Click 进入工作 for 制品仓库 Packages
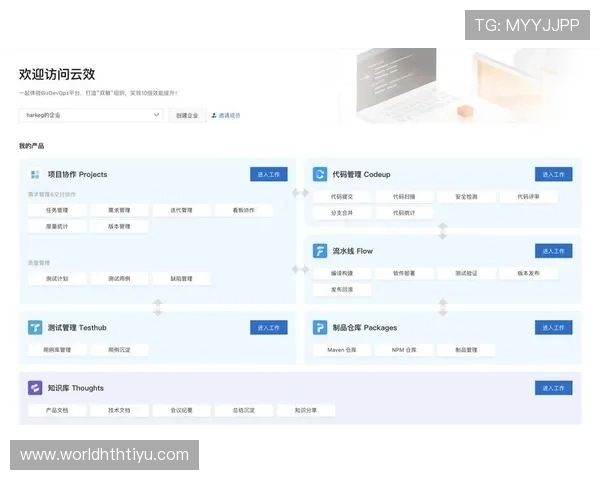The width and height of the screenshot is (600, 480). tap(553, 328)
